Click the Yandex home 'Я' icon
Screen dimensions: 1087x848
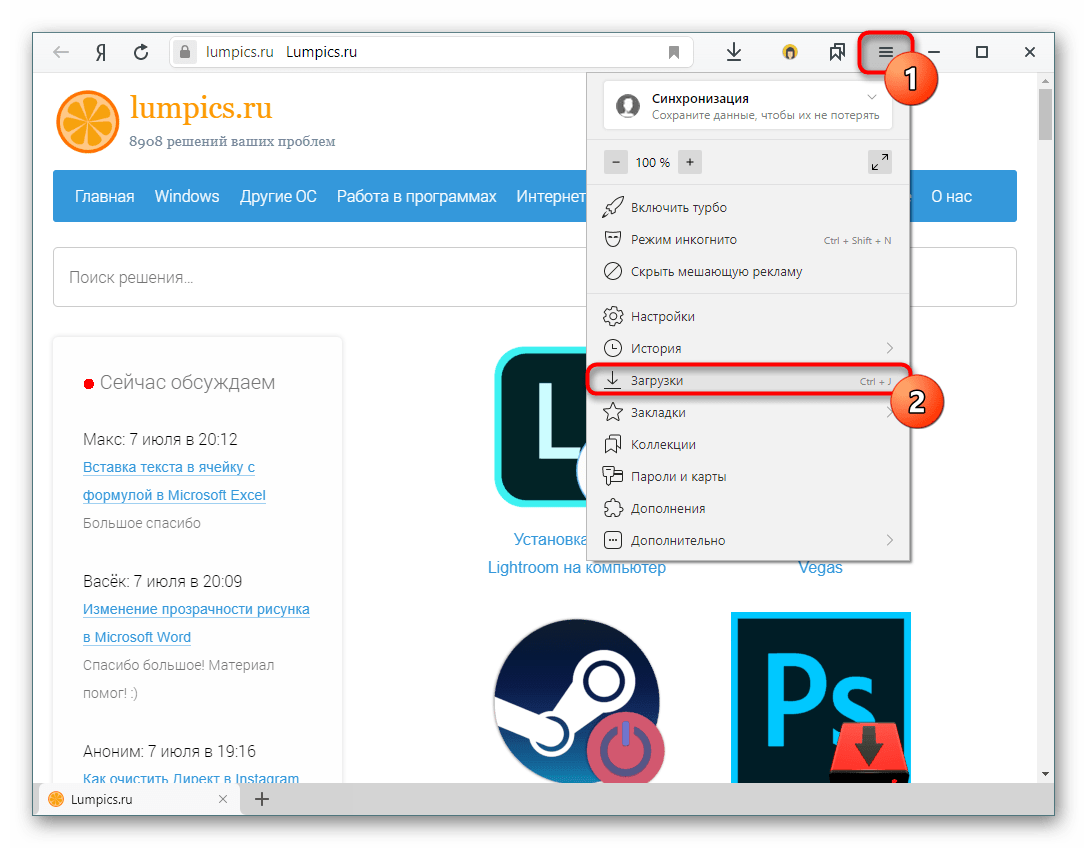tap(101, 52)
